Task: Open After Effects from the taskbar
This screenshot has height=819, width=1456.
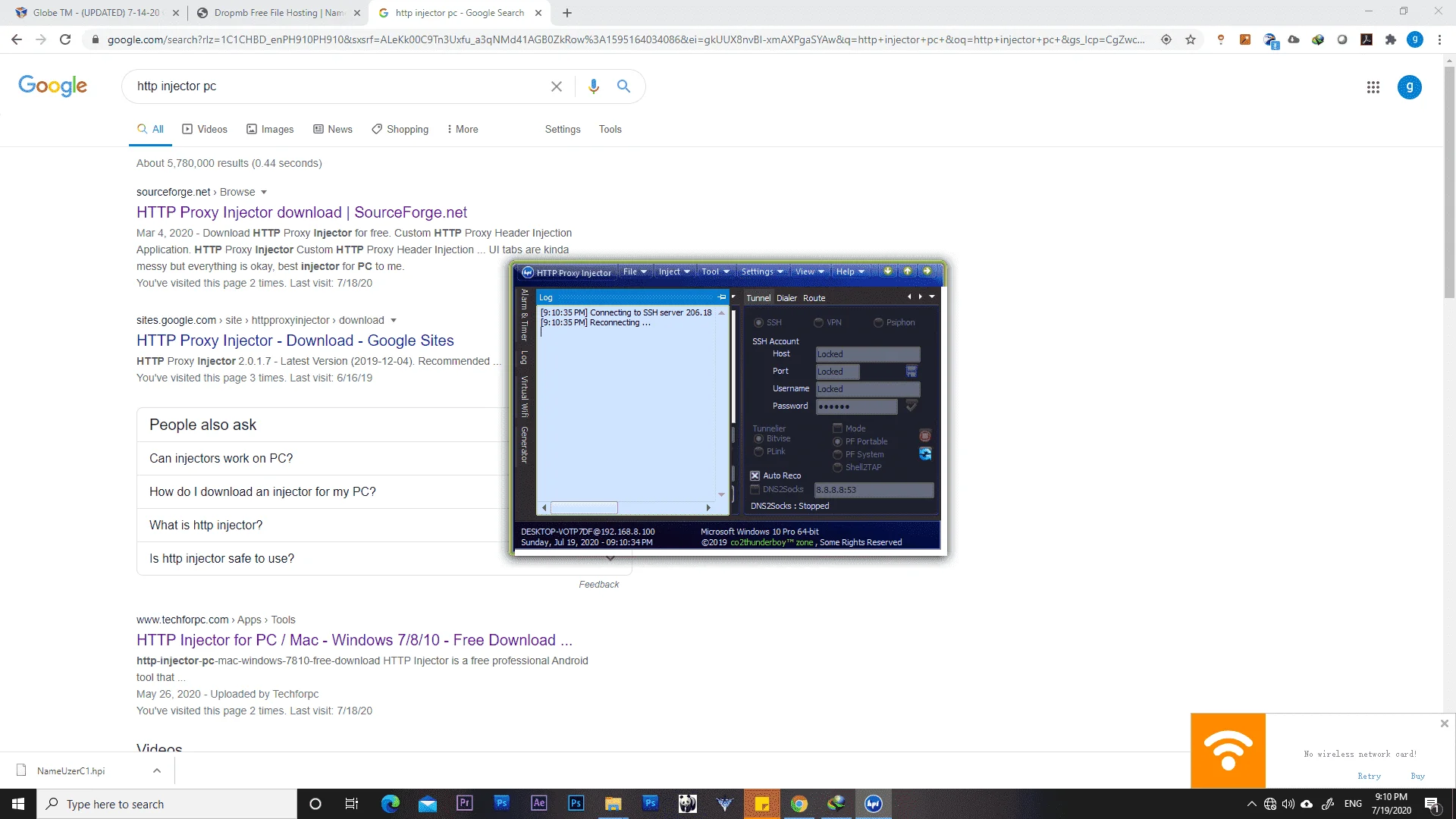Action: [539, 803]
